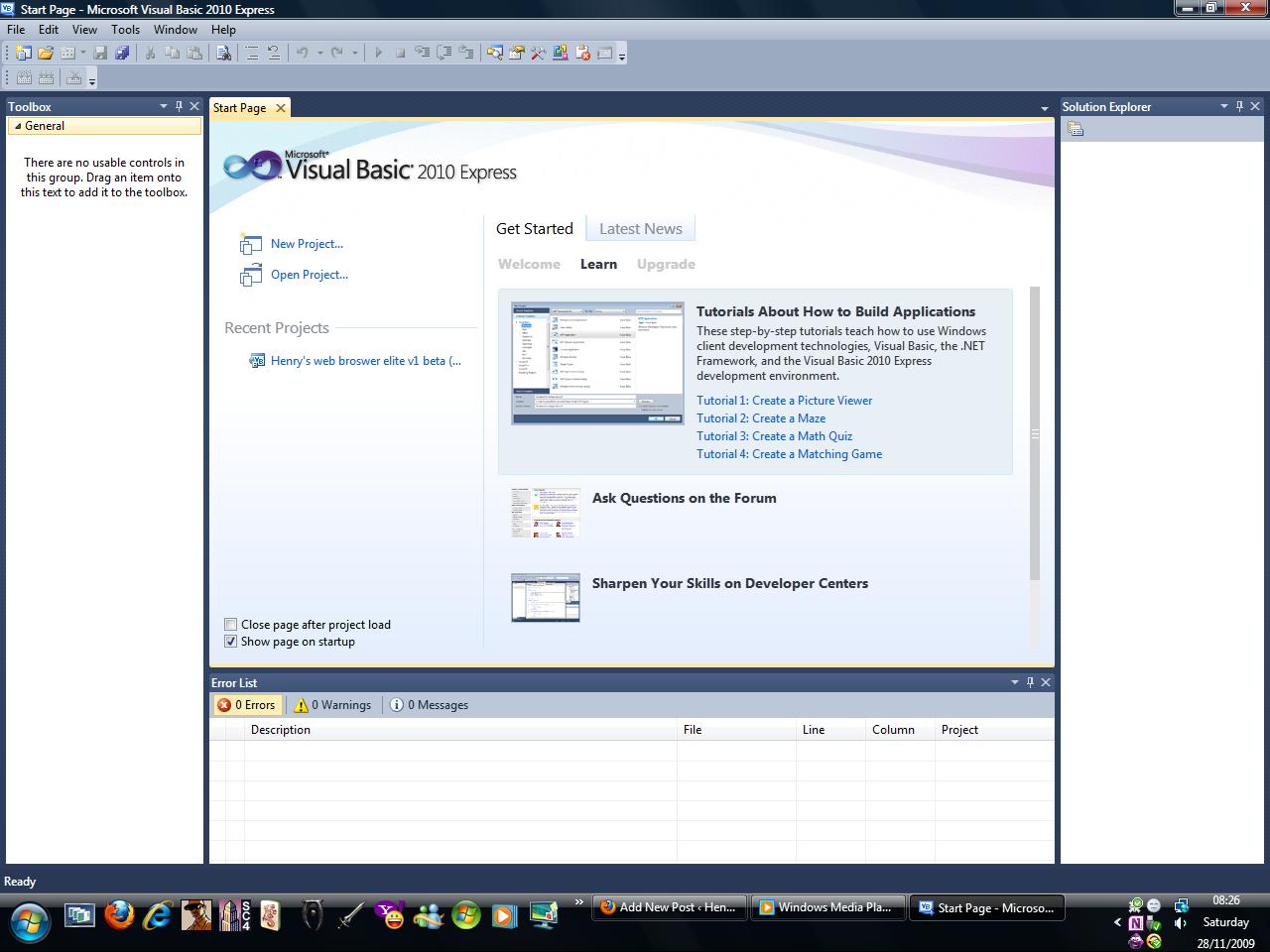
Task: Click the Toolbox hammer-and-wrench toolbar icon
Action: [x=538, y=54]
